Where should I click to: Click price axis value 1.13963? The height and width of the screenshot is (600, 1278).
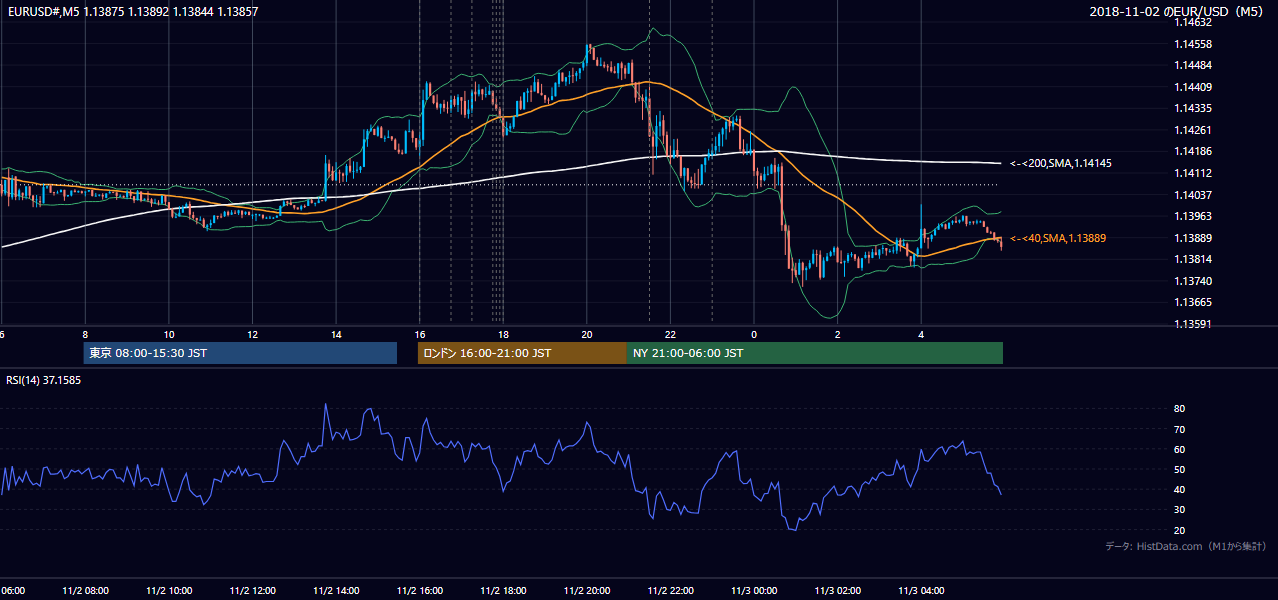coord(1193,216)
